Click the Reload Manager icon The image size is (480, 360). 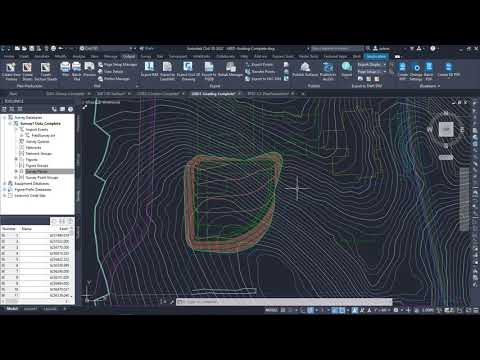[x=230, y=67]
